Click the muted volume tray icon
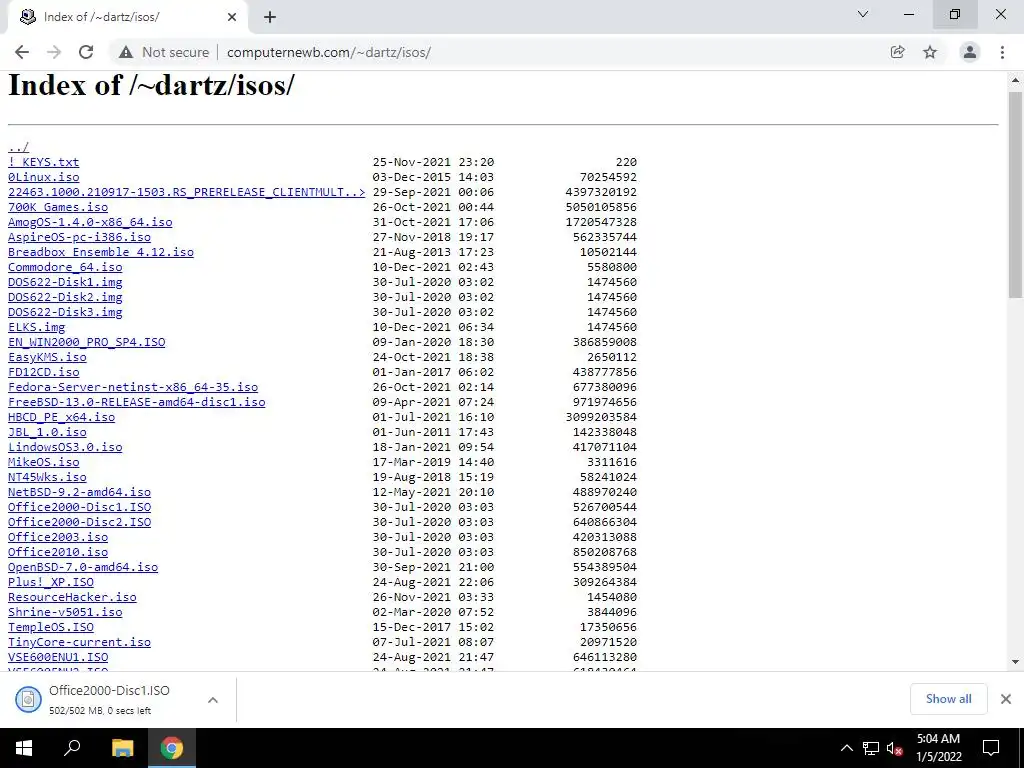The height and width of the screenshot is (768, 1024). point(894,748)
